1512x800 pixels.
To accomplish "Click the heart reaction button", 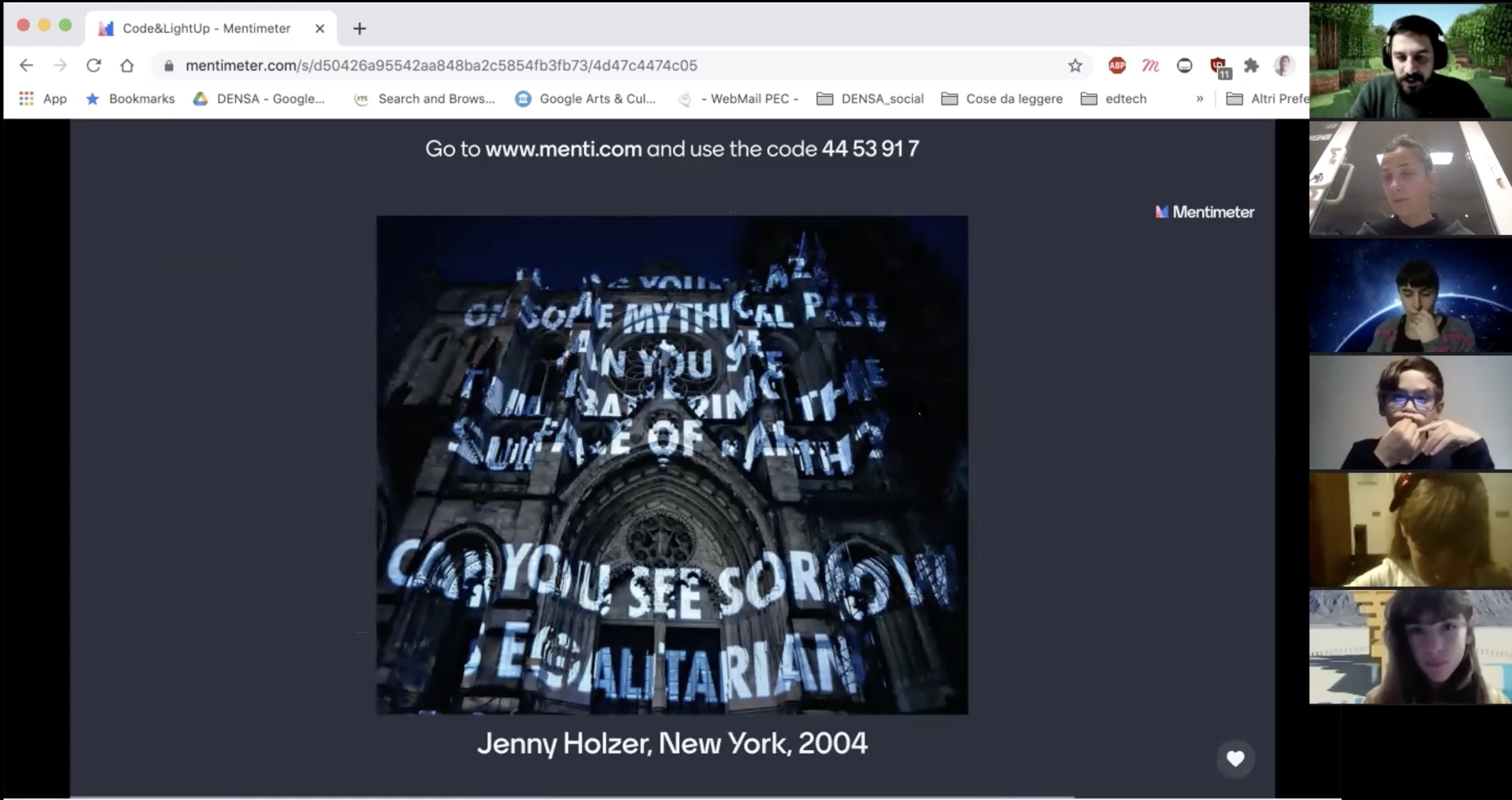I will pos(1235,759).
